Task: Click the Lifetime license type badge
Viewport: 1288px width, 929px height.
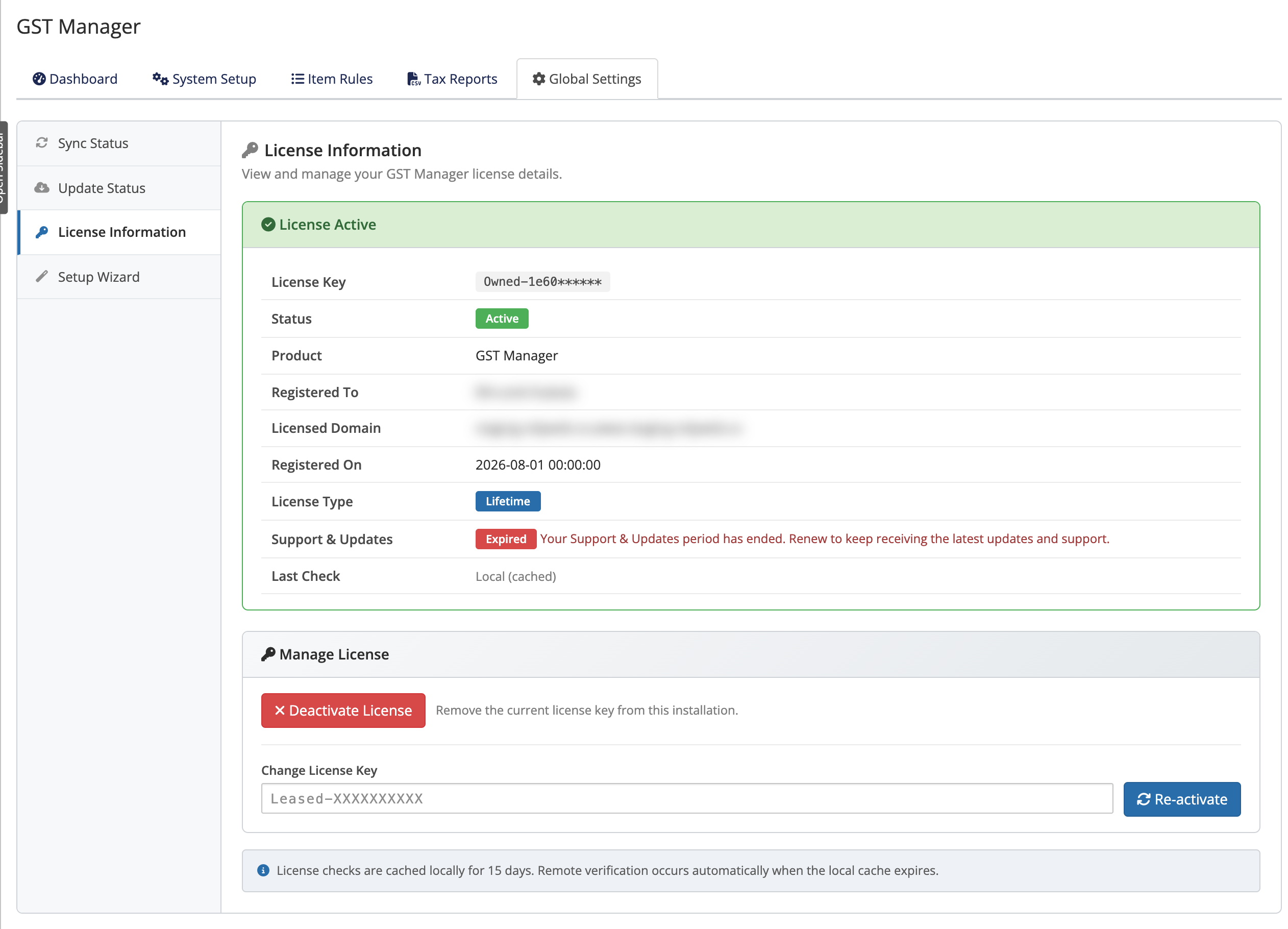Action: (508, 501)
